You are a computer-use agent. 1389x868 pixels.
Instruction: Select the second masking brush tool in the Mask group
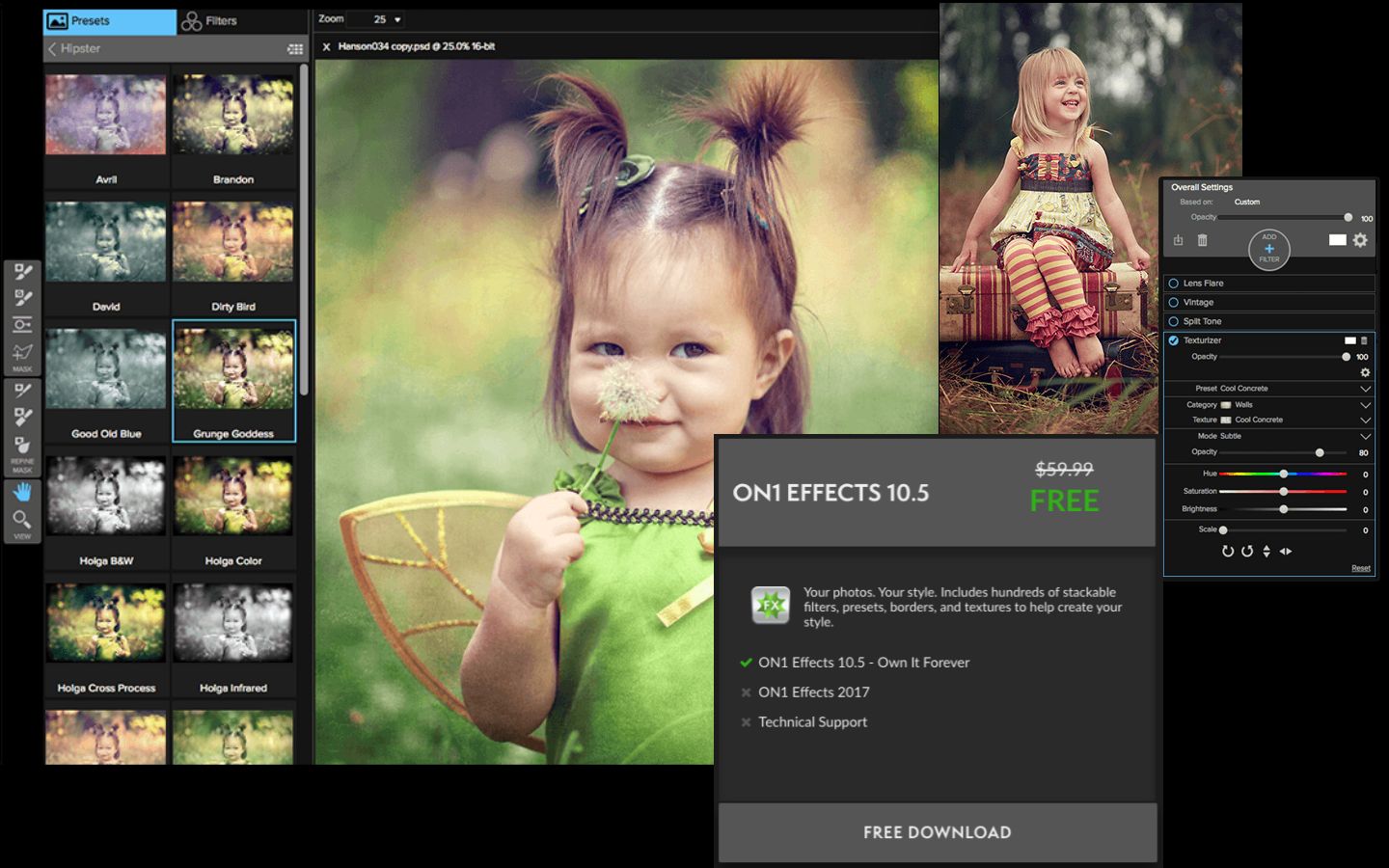pyautogui.click(x=23, y=298)
